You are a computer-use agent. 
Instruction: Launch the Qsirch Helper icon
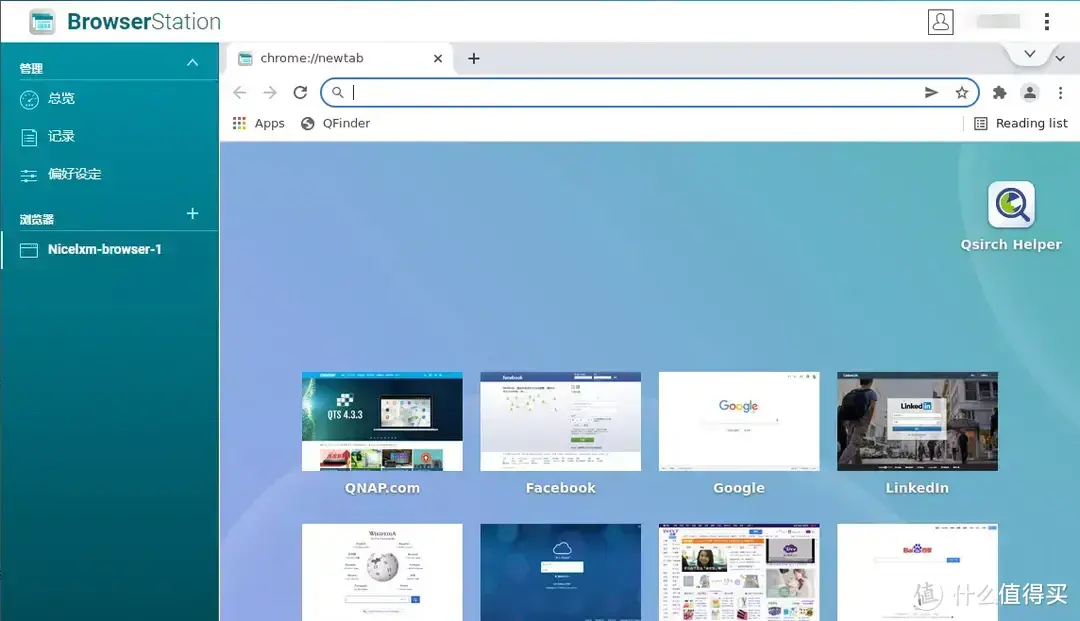point(1011,204)
